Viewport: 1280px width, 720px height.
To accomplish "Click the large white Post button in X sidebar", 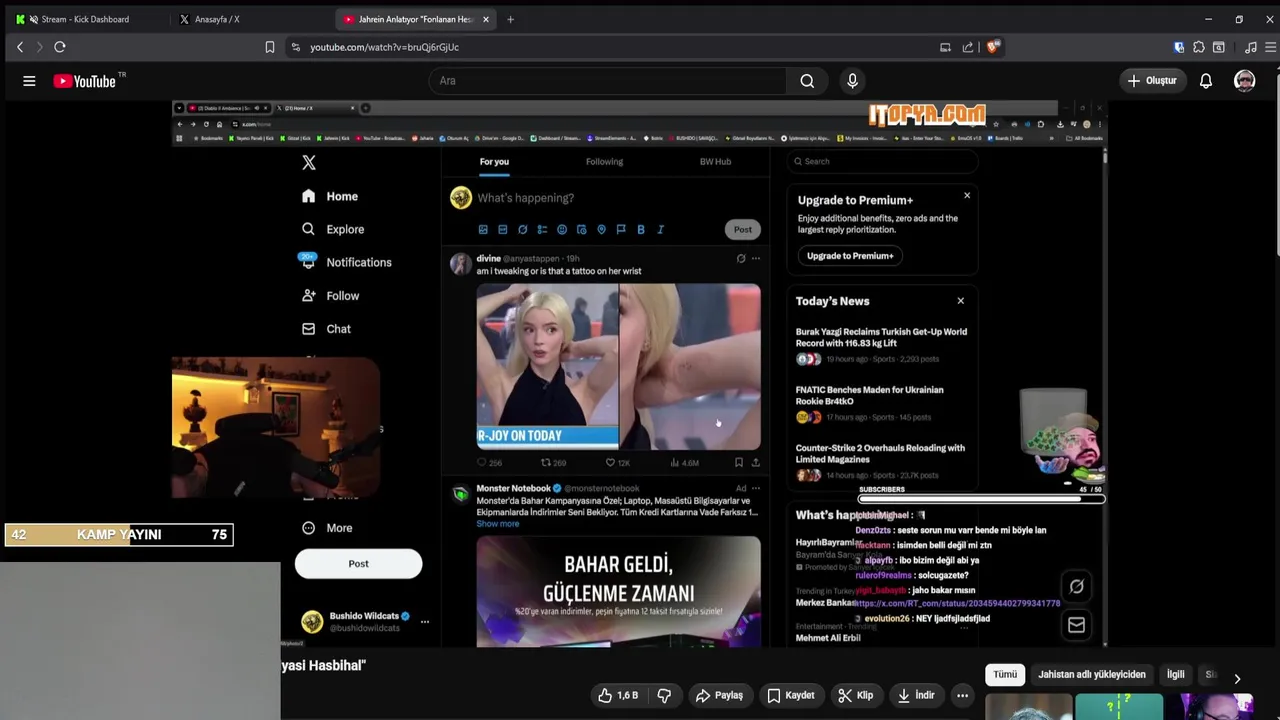I will 358,564.
